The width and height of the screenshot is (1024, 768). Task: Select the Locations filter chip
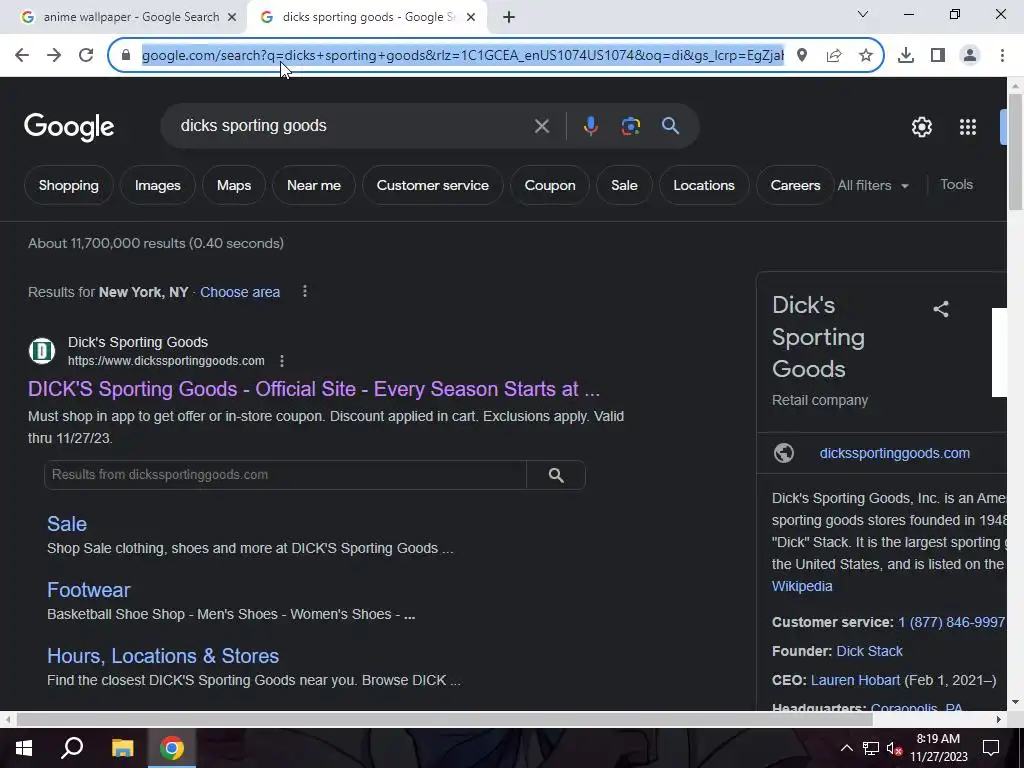[704, 185]
